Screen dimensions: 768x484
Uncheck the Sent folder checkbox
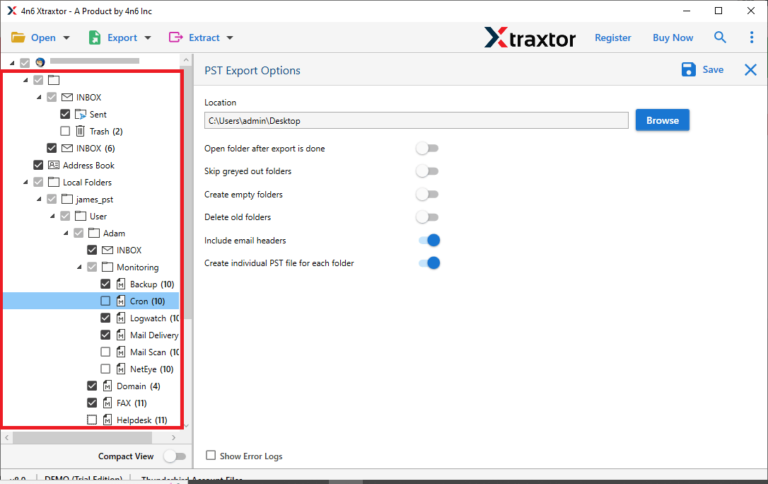point(65,114)
